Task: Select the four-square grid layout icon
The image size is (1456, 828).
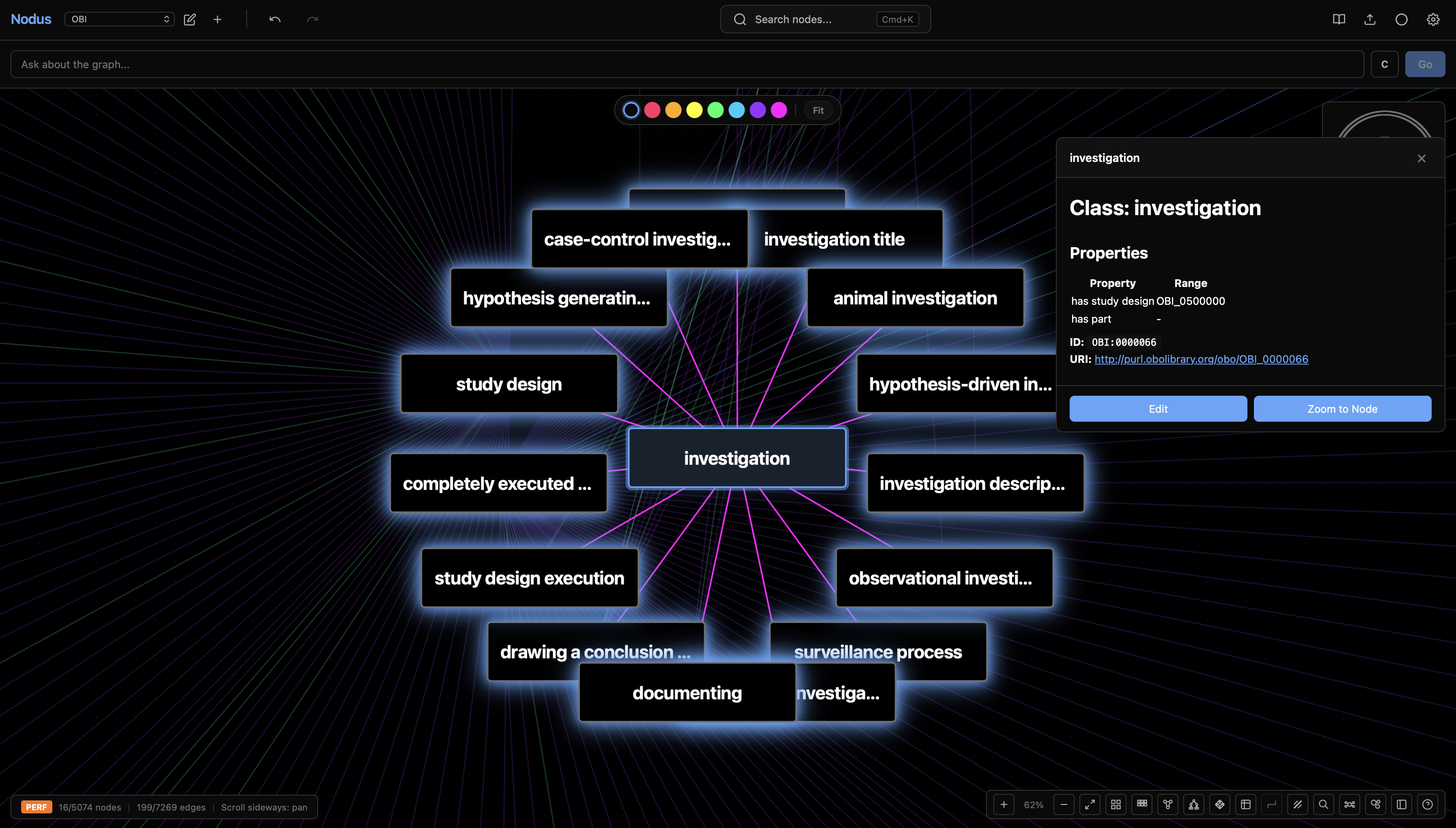Action: click(1116, 805)
